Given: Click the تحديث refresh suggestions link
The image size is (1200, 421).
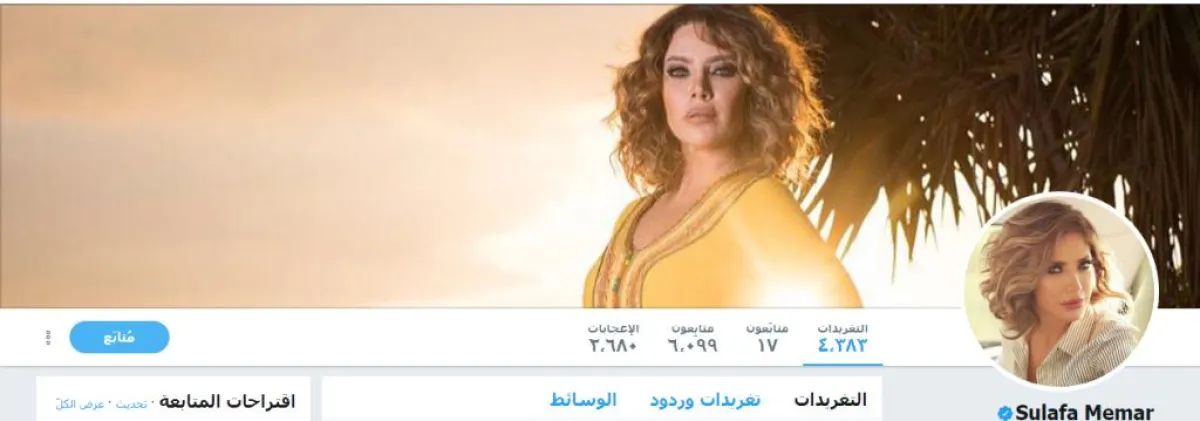Looking at the screenshot, I should tap(130, 404).
